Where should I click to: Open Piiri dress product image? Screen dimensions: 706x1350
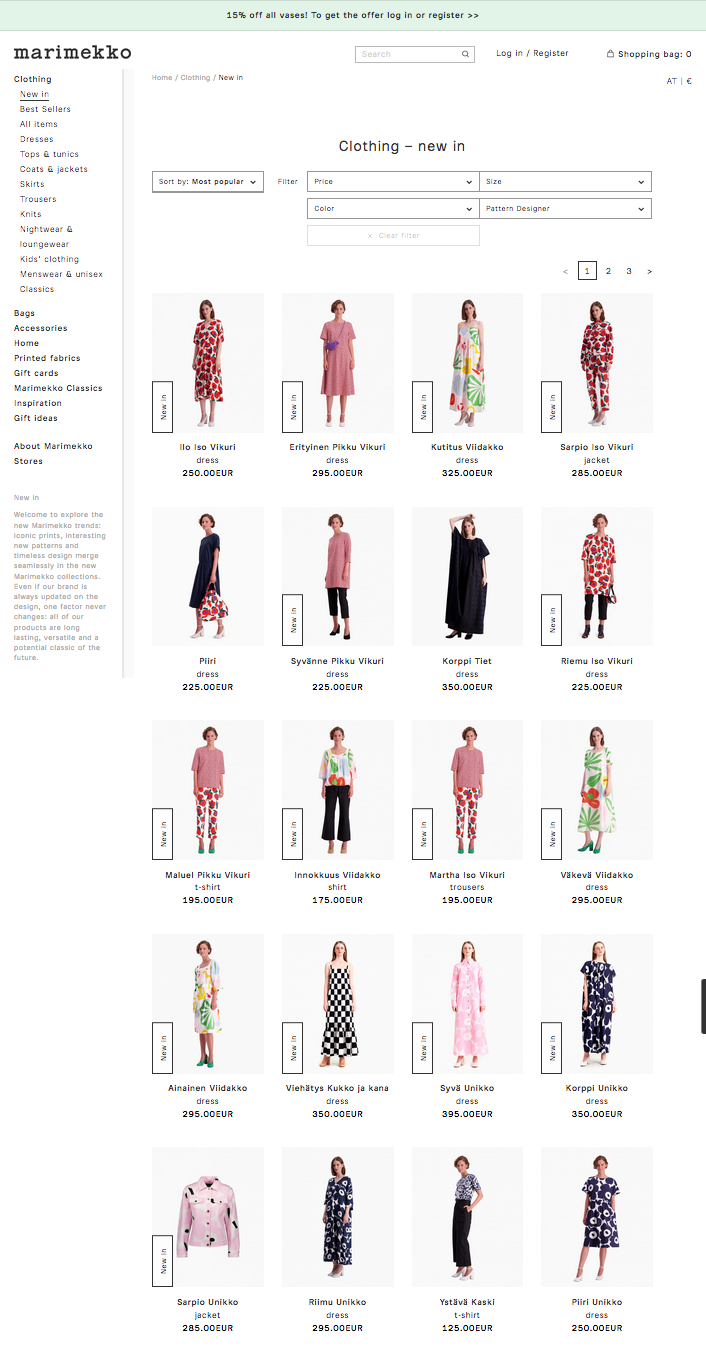(x=208, y=577)
